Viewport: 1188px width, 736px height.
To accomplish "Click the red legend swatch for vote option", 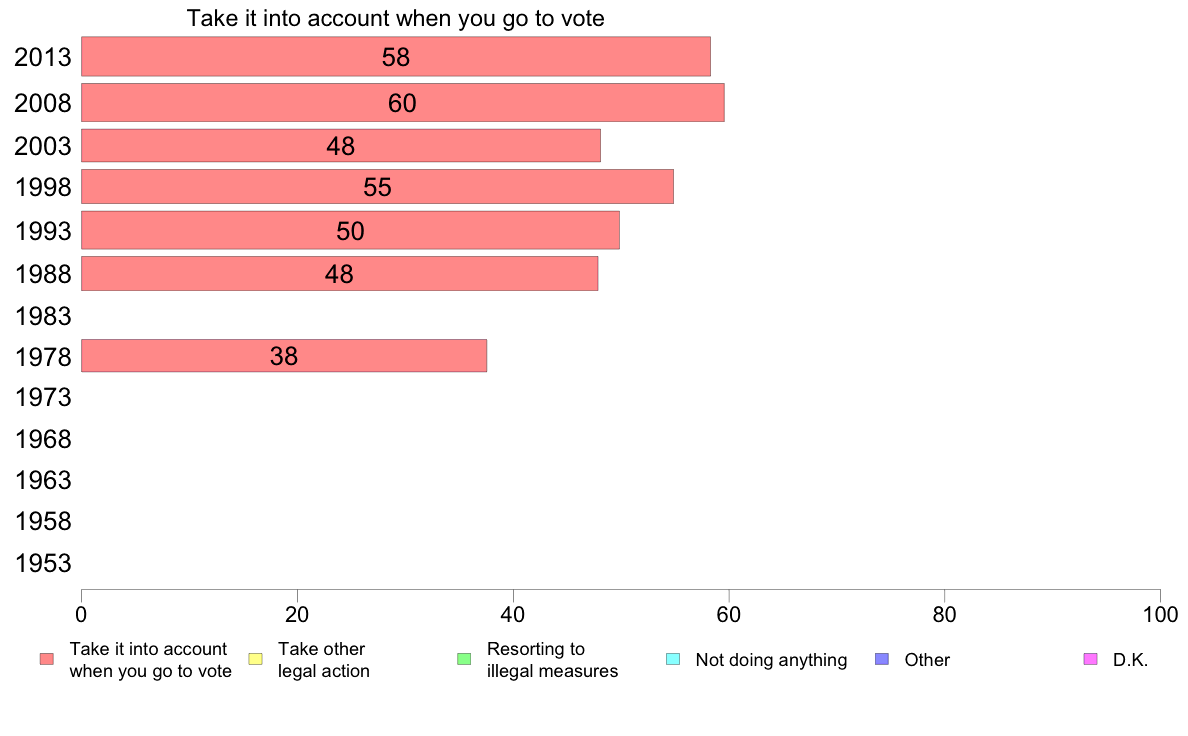I will point(47,659).
